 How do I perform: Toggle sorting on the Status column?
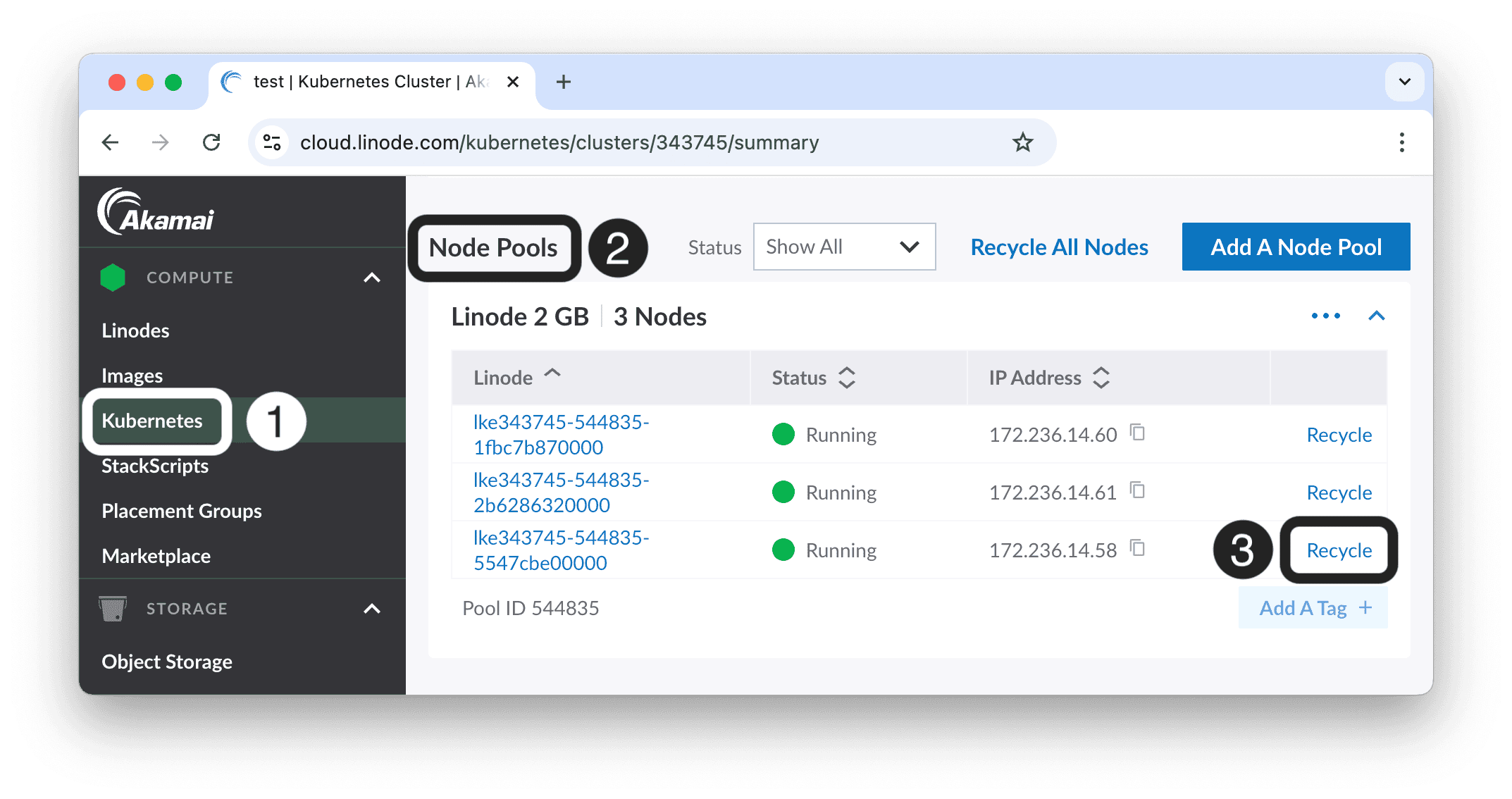(848, 378)
